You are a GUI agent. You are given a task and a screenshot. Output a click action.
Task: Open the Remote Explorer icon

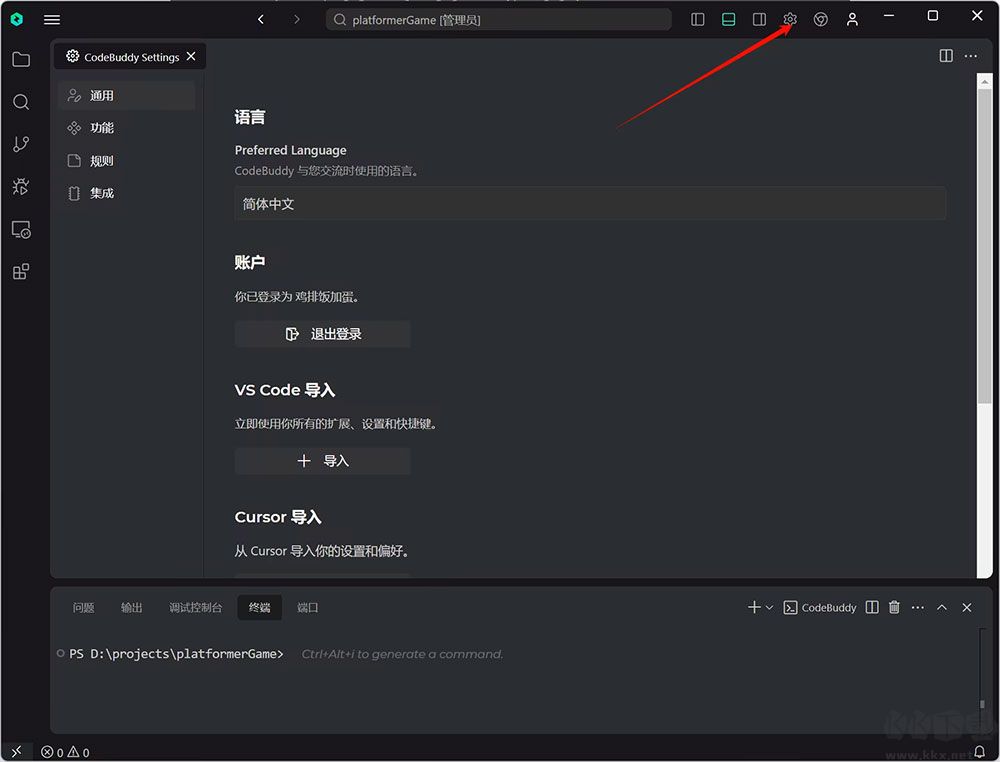point(21,229)
